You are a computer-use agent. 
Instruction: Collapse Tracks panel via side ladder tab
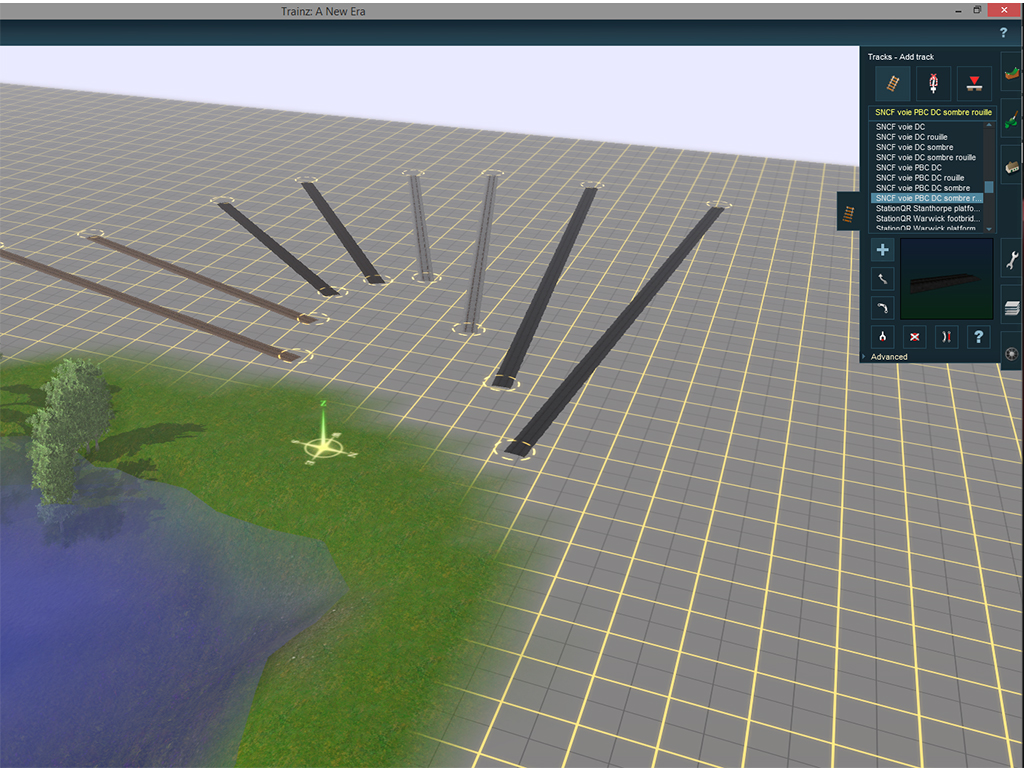(x=848, y=211)
